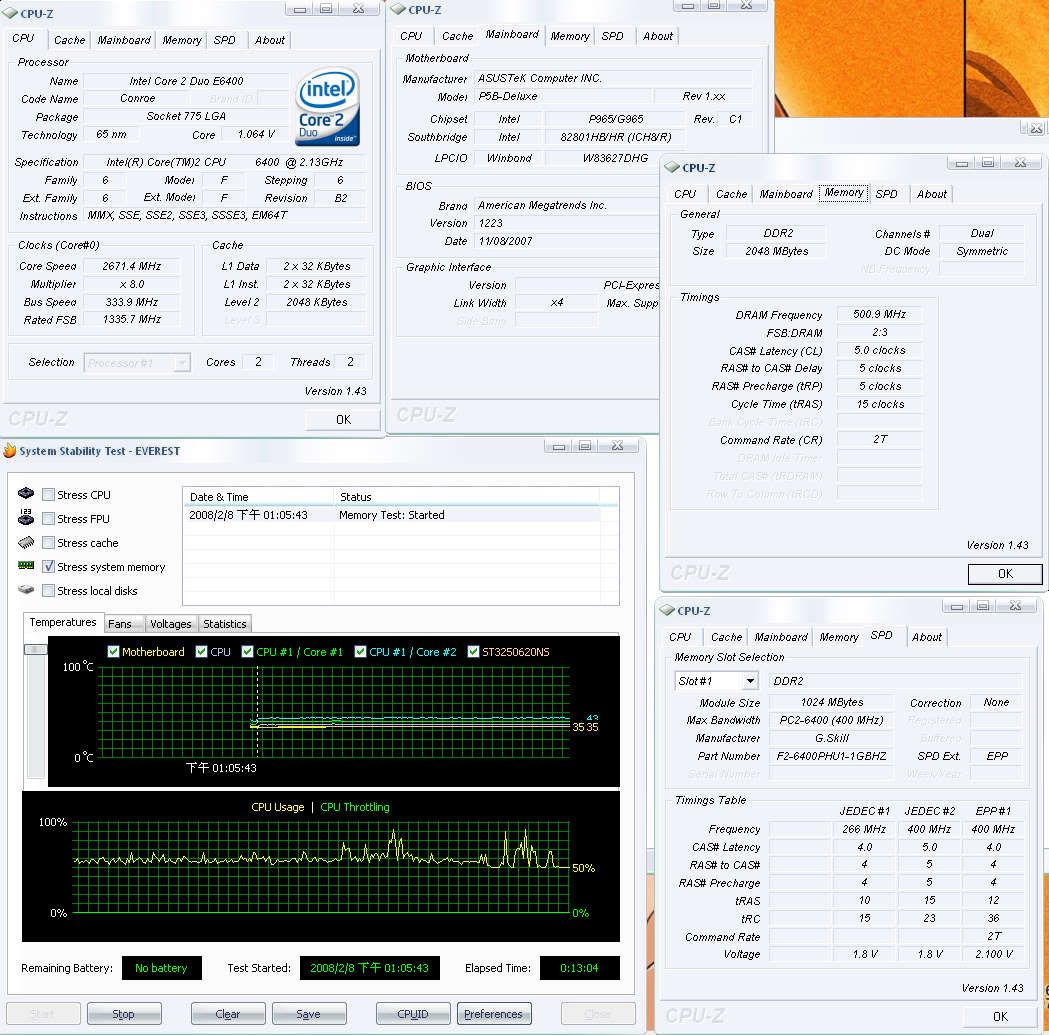The image size is (1049, 1035).
Task: Click the processor icon beside Stress CPU
Action: 26,493
